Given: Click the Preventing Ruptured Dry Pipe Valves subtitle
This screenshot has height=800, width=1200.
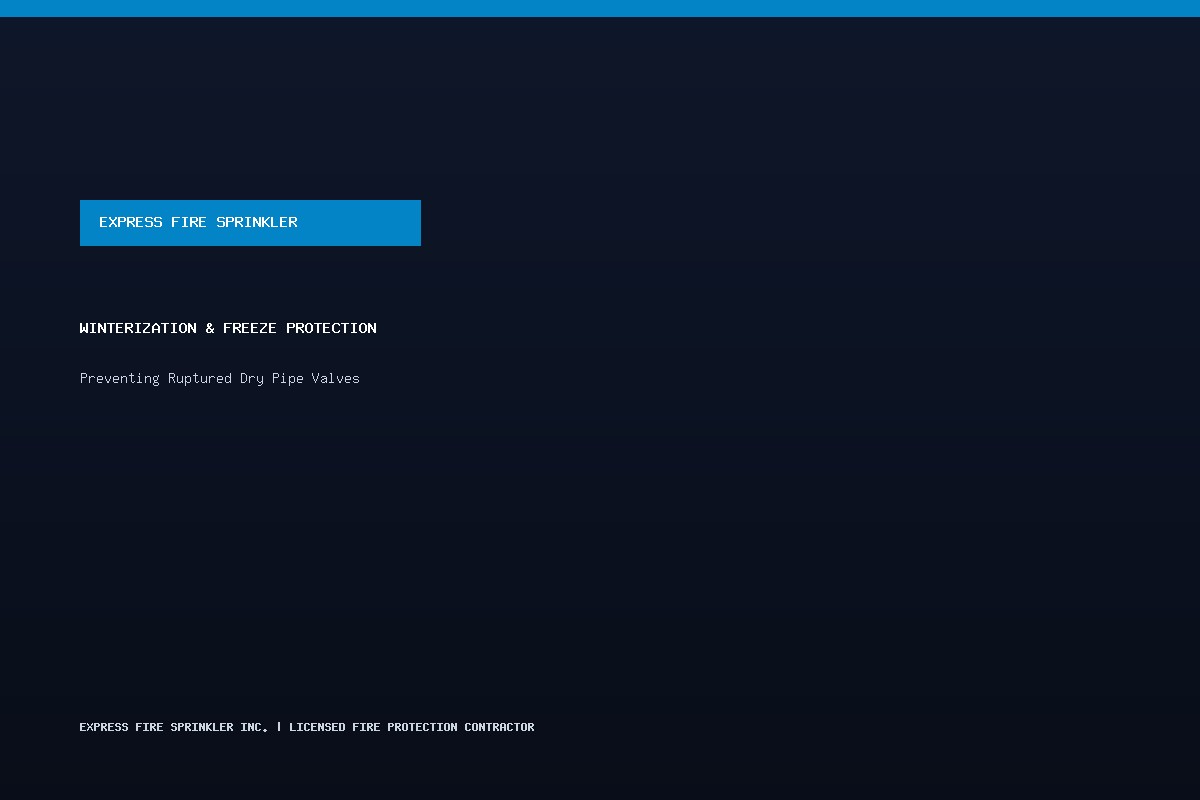Looking at the screenshot, I should pos(220,378).
